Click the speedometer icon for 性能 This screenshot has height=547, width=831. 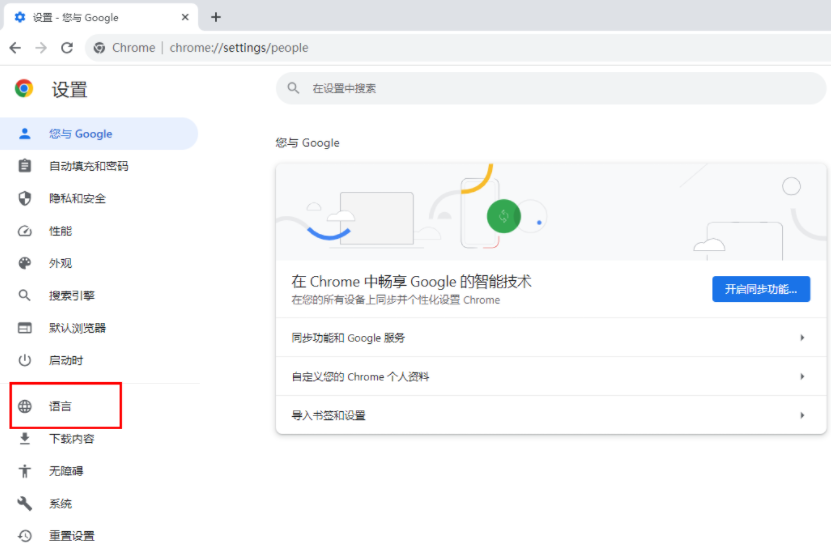24,231
